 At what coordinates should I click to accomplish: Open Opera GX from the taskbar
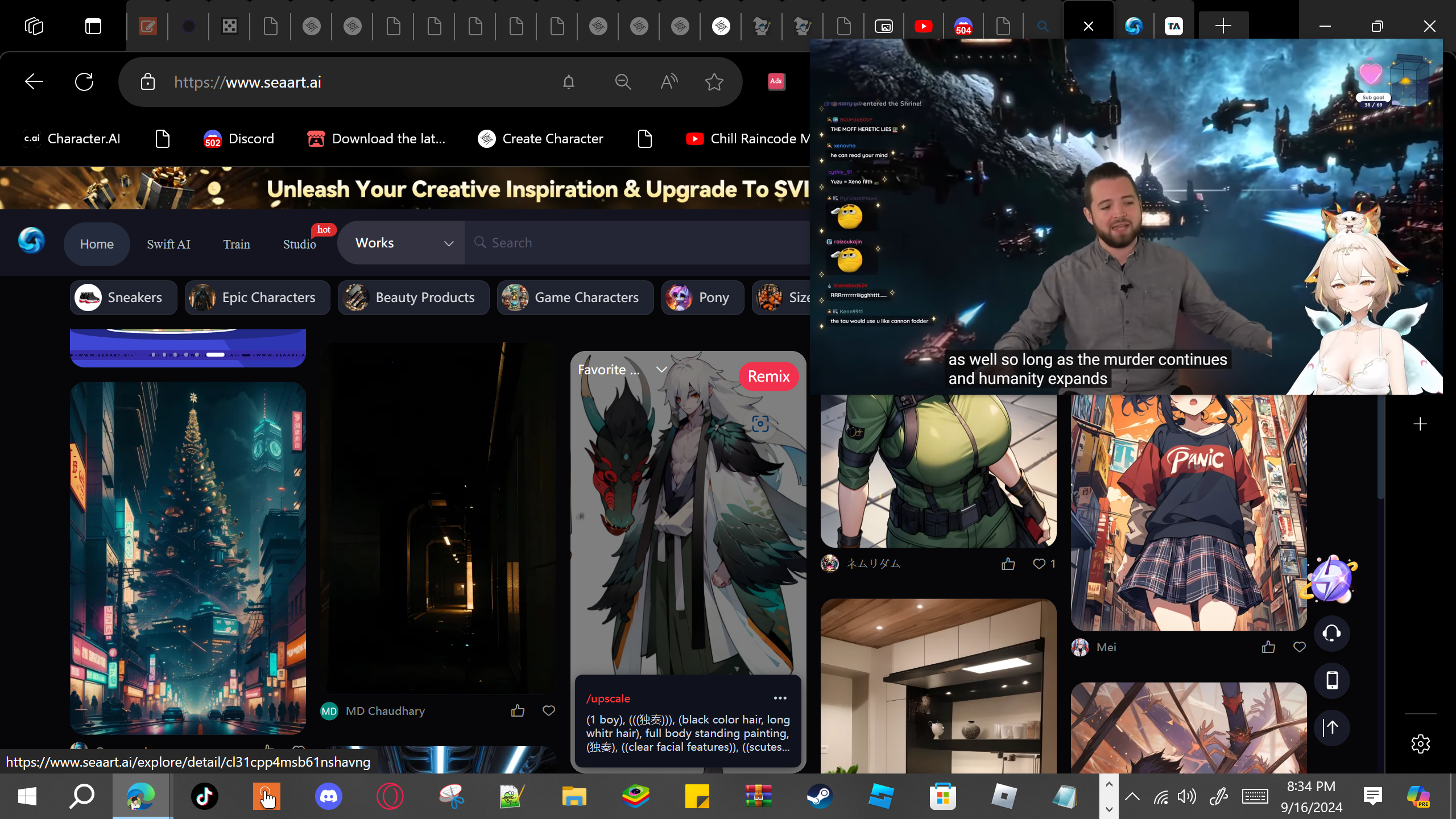pyautogui.click(x=390, y=796)
